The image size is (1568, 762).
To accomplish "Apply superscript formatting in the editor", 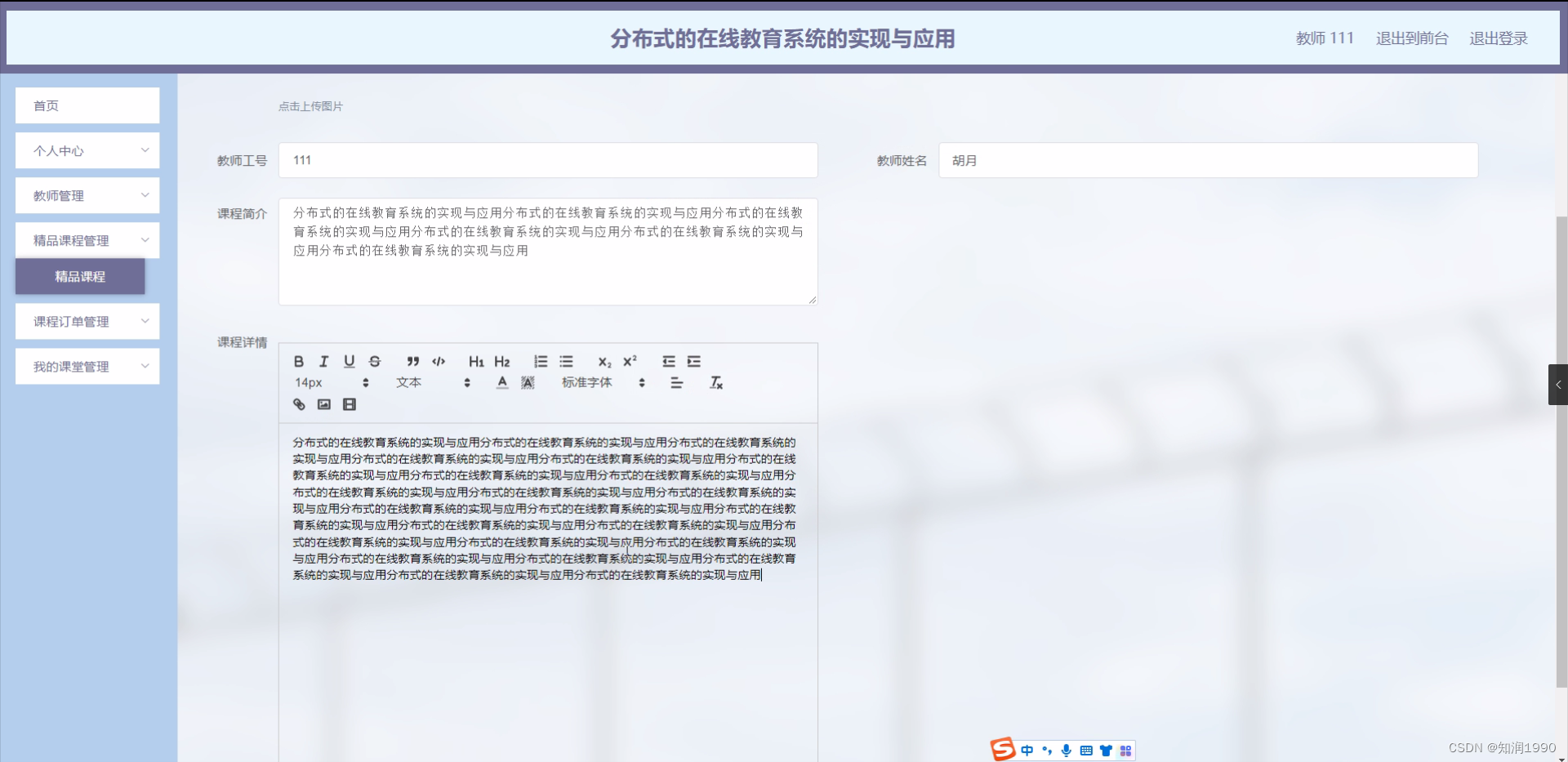I will 630,362.
